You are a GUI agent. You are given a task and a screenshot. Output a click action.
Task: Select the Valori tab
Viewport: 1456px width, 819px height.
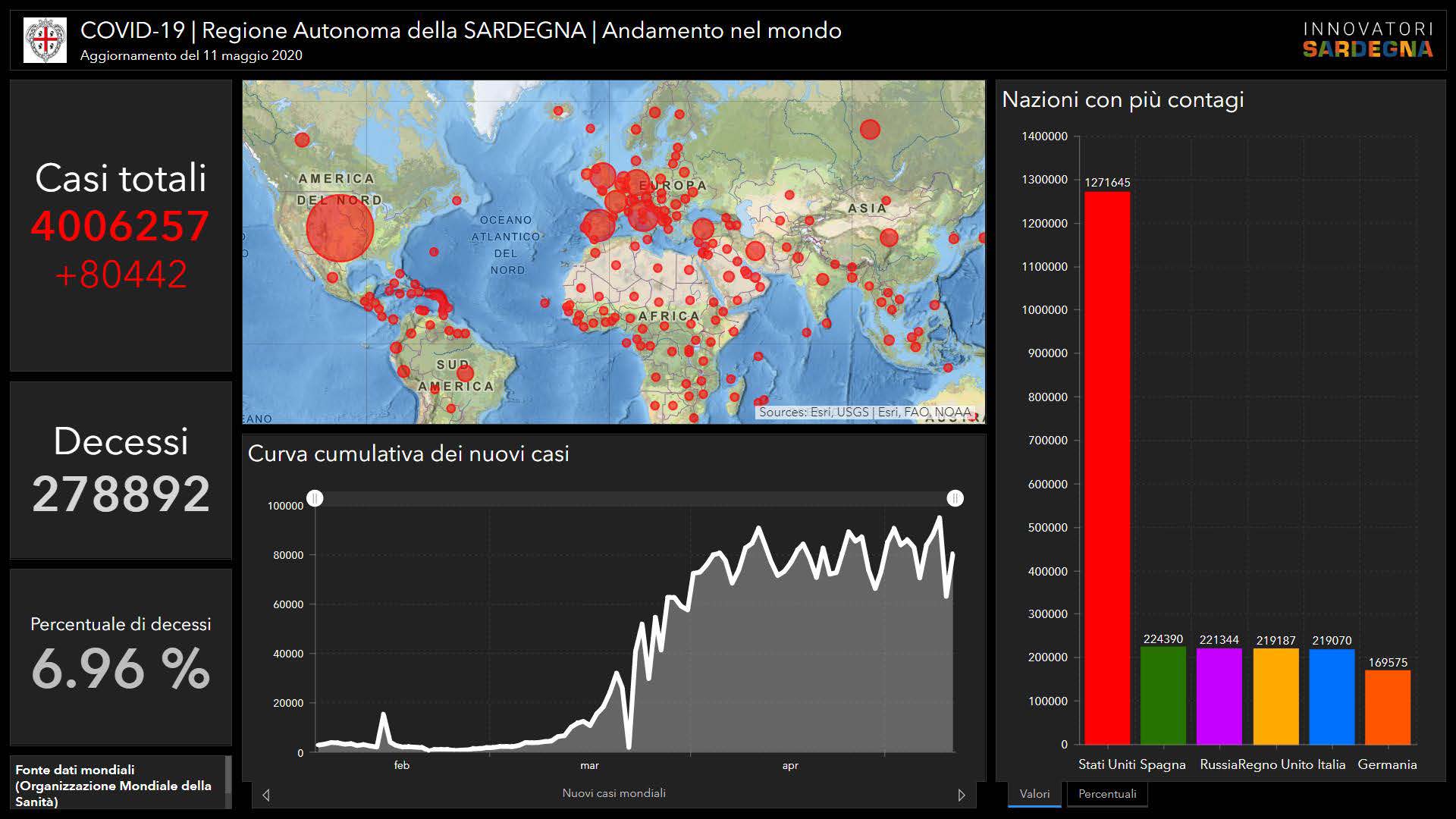pyautogui.click(x=1034, y=794)
